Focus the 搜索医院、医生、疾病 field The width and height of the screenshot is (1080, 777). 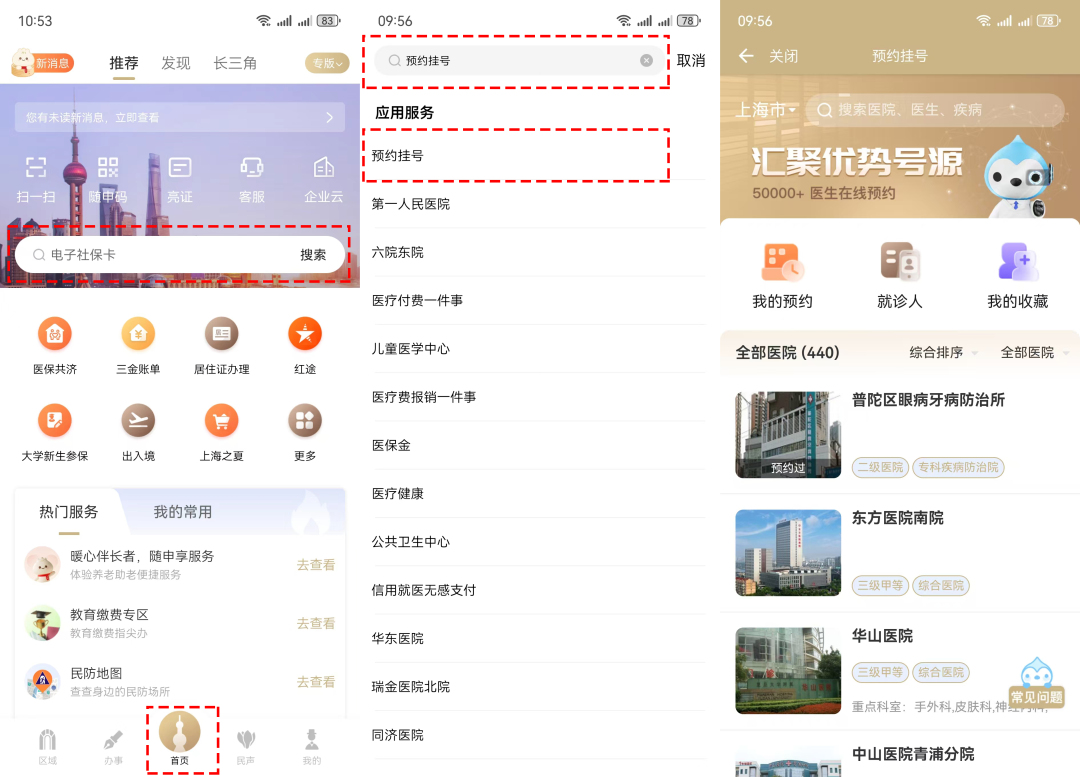click(x=935, y=110)
